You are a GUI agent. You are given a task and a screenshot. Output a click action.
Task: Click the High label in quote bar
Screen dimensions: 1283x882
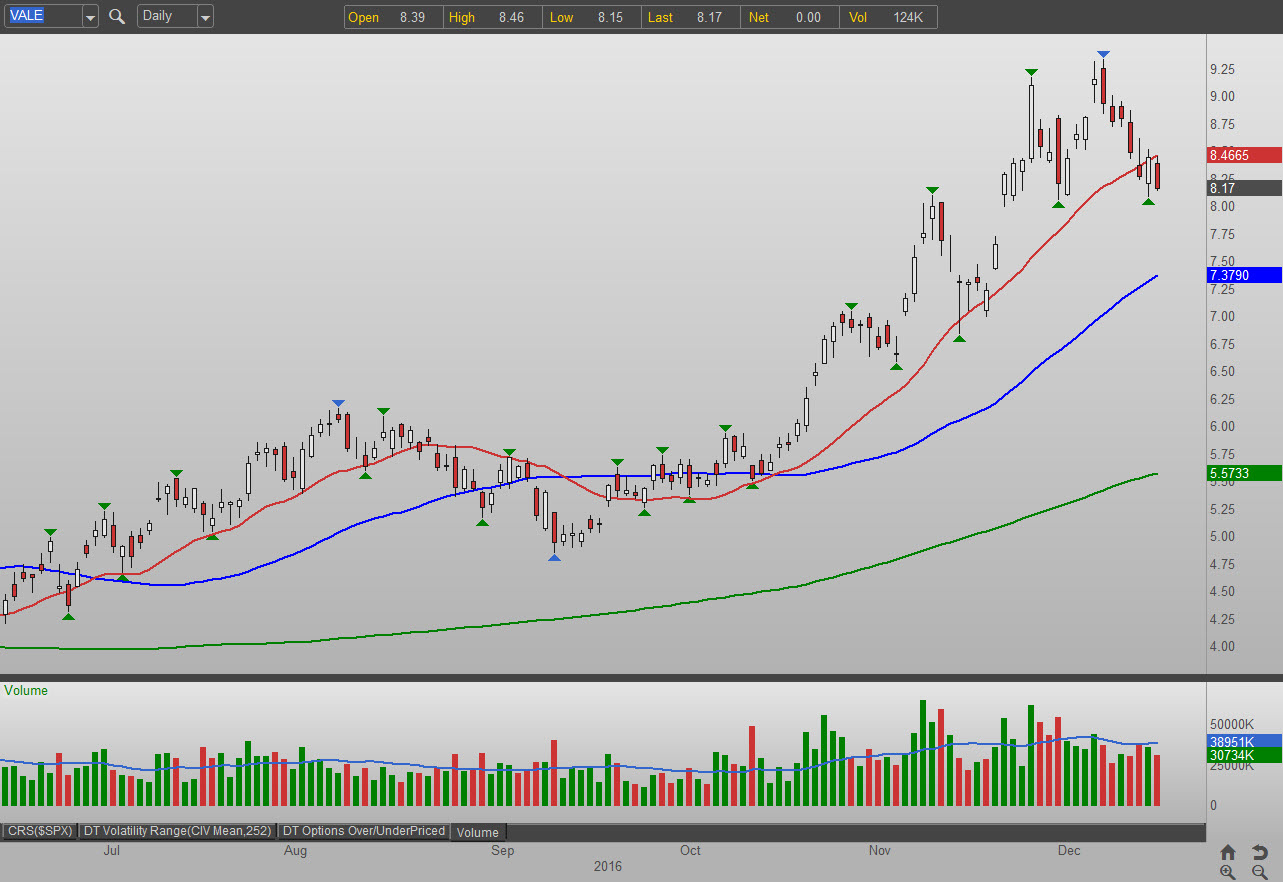462,17
